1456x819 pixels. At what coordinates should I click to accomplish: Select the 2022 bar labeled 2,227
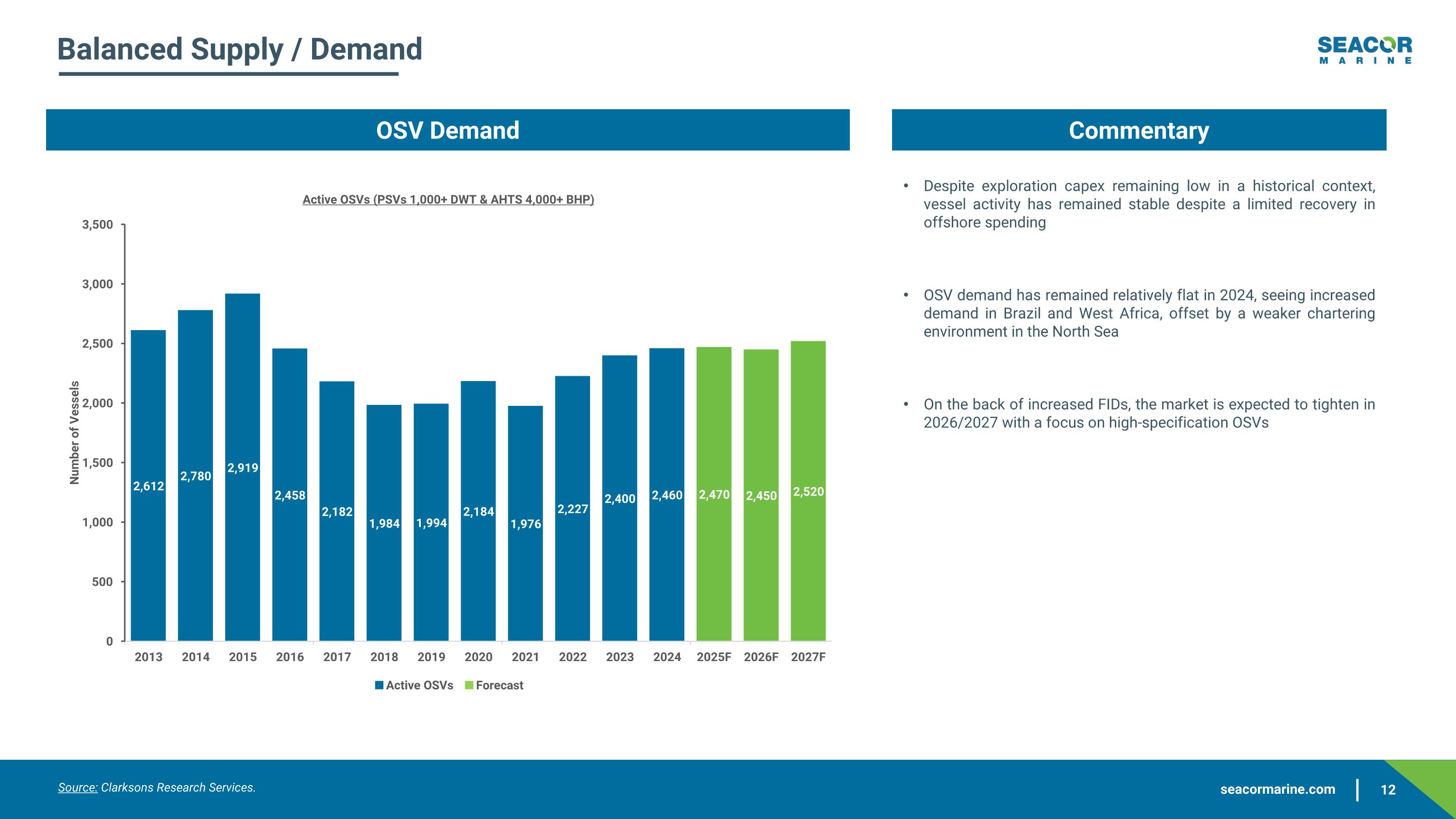pyautogui.click(x=573, y=508)
